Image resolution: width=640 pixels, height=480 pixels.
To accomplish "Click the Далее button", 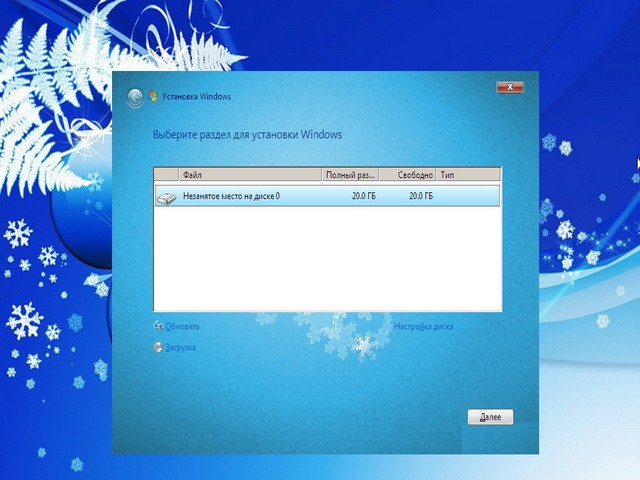I will coord(490,417).
